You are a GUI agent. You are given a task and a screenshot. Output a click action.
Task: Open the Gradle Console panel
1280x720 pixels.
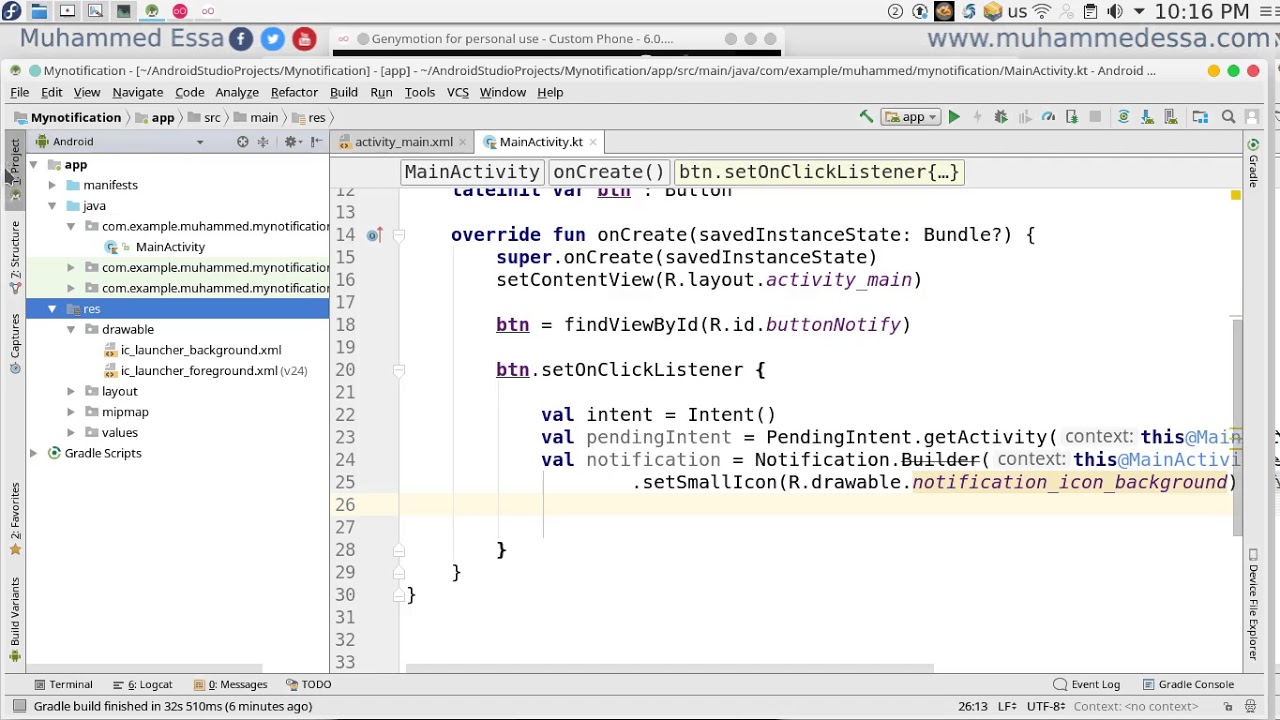(1188, 685)
